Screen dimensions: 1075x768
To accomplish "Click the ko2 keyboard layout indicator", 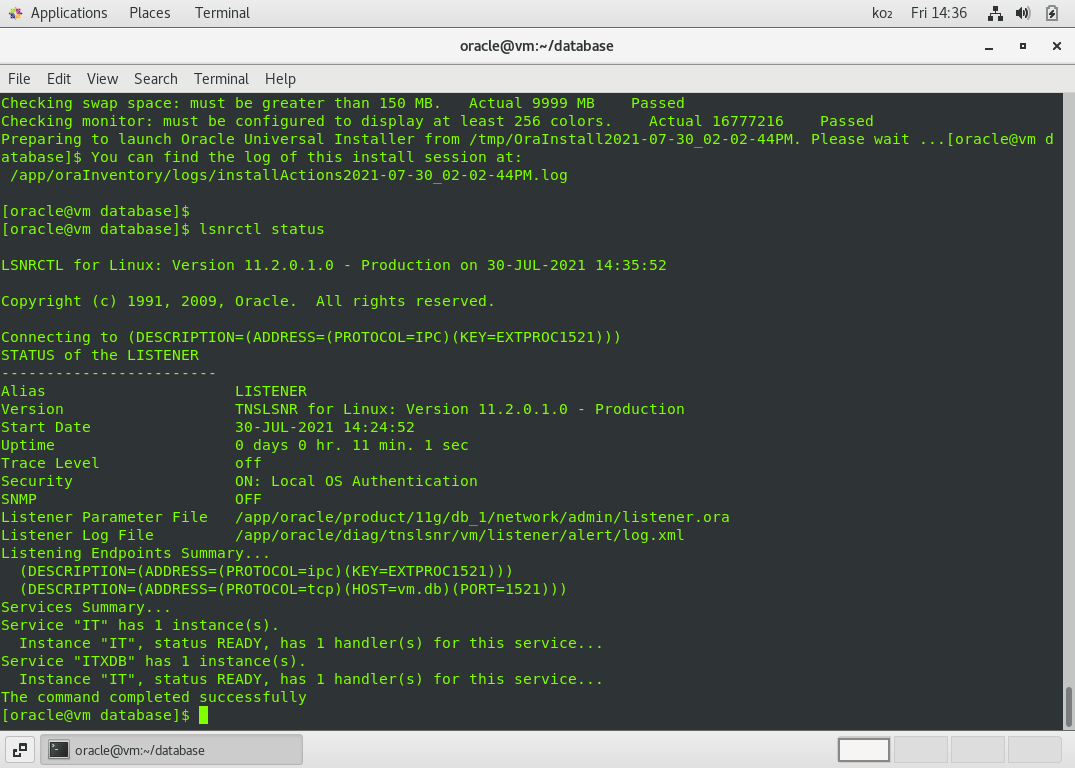I will (882, 13).
